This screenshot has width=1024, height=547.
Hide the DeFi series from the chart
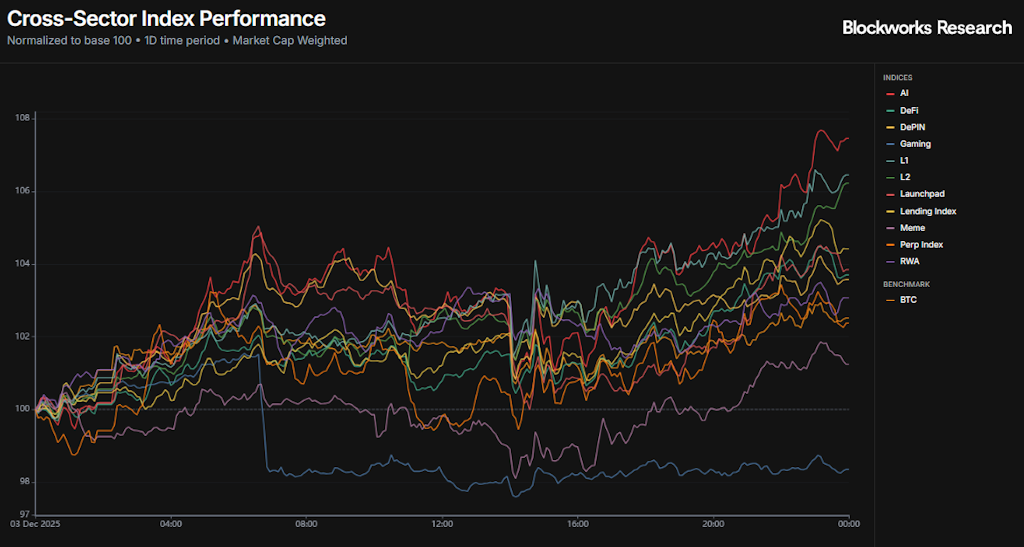(908, 110)
